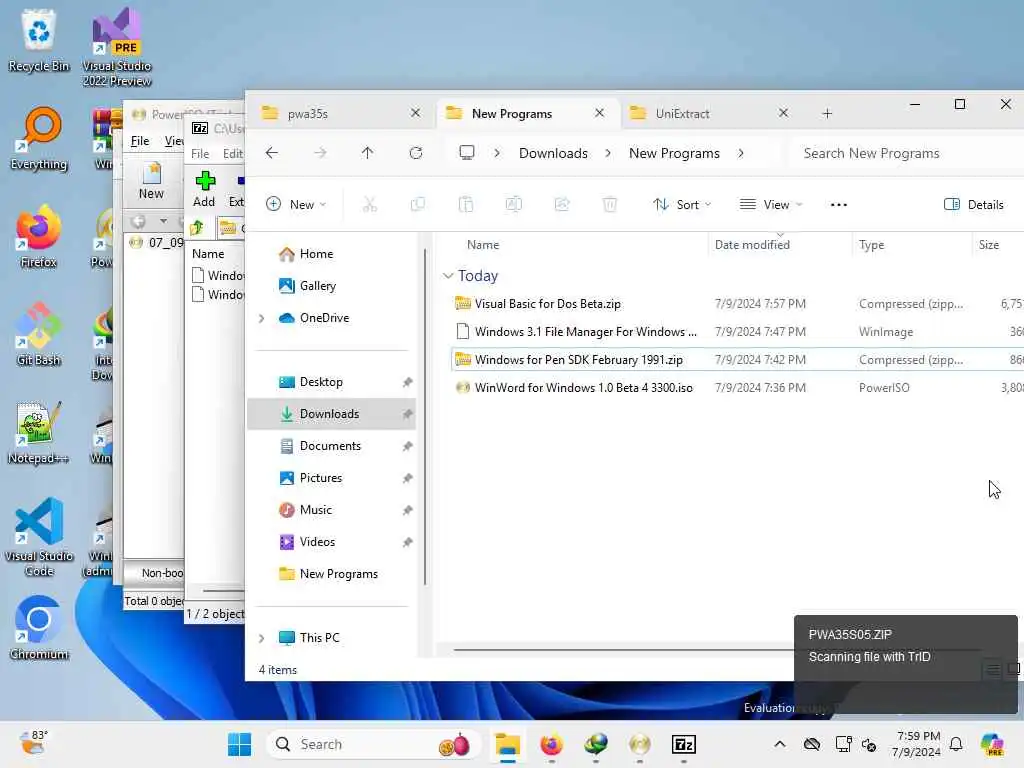The image size is (1024, 768).
Task: Close the pwa35s tab
Action: pos(415,113)
